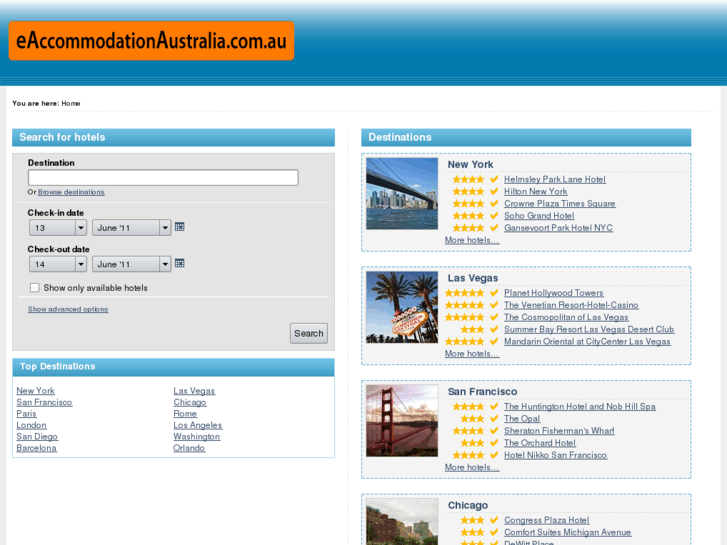
Task: Click More hotels under San Francisco
Action: tap(472, 467)
